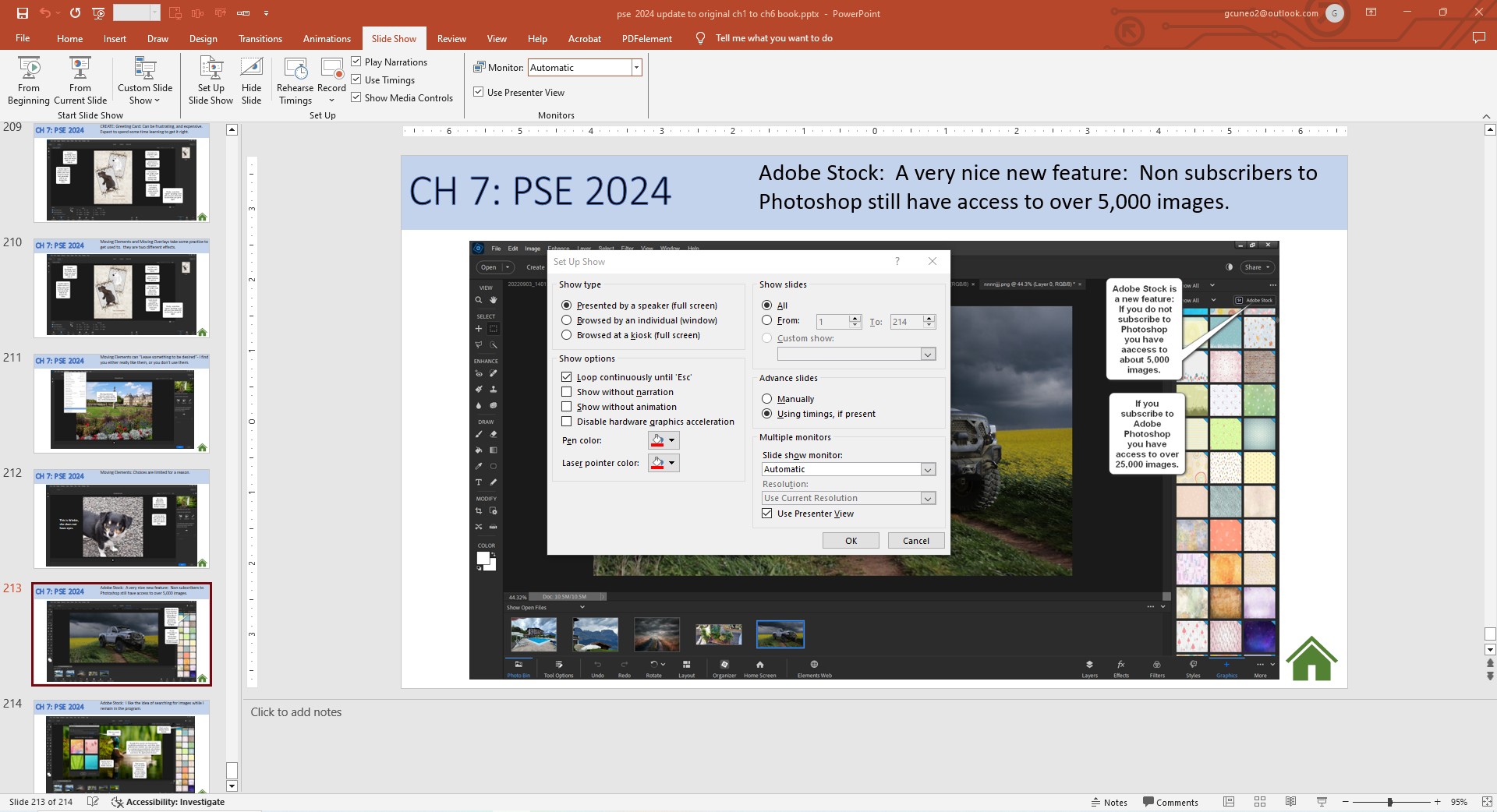Image resolution: width=1497 pixels, height=812 pixels.
Task: Enable Play Narrations
Action: tap(356, 61)
